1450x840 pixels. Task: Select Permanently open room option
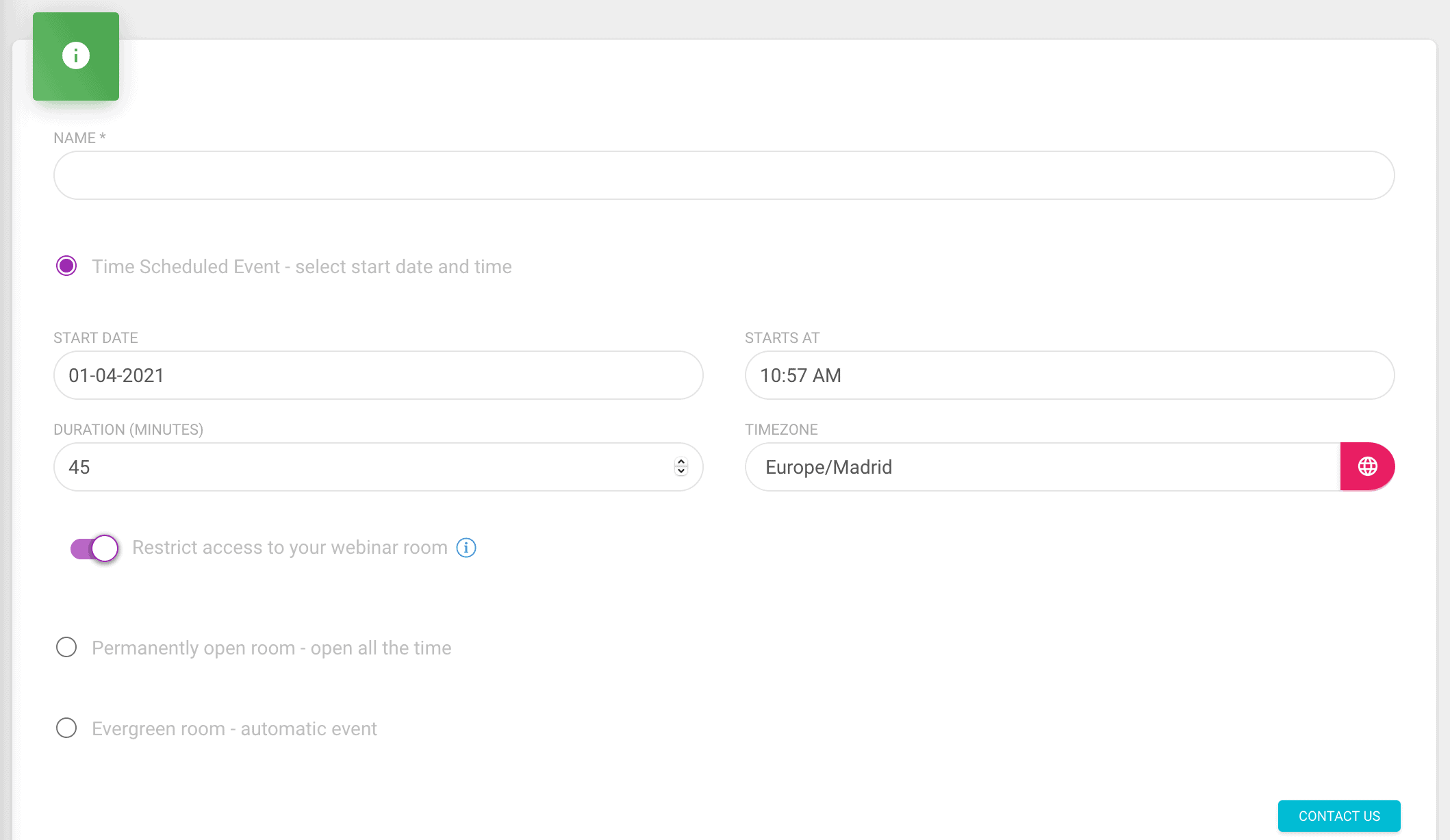click(66, 647)
